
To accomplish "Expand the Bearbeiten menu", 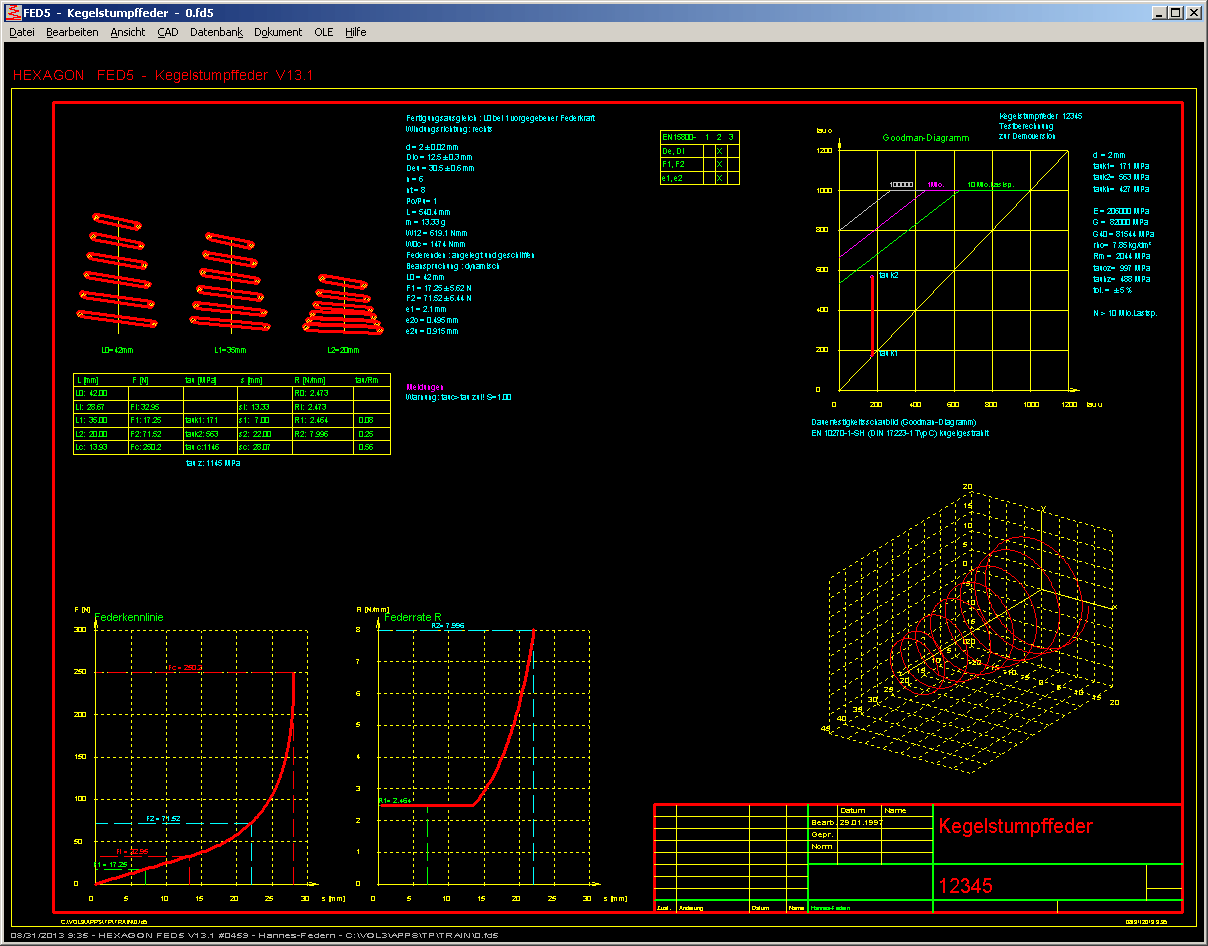I will (x=72, y=32).
